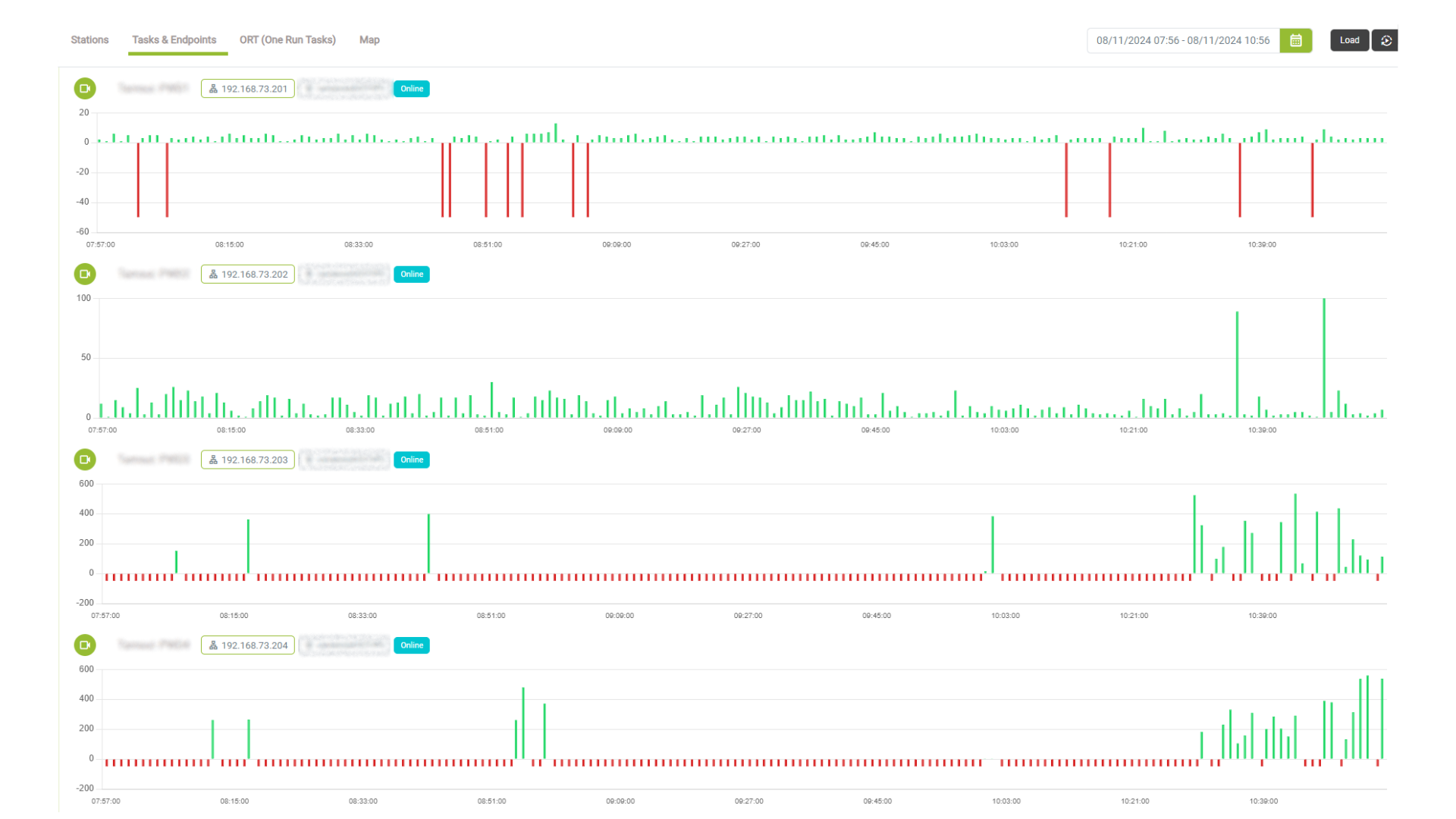Click the network icon in the 192.168.73.204 badge

point(213,645)
